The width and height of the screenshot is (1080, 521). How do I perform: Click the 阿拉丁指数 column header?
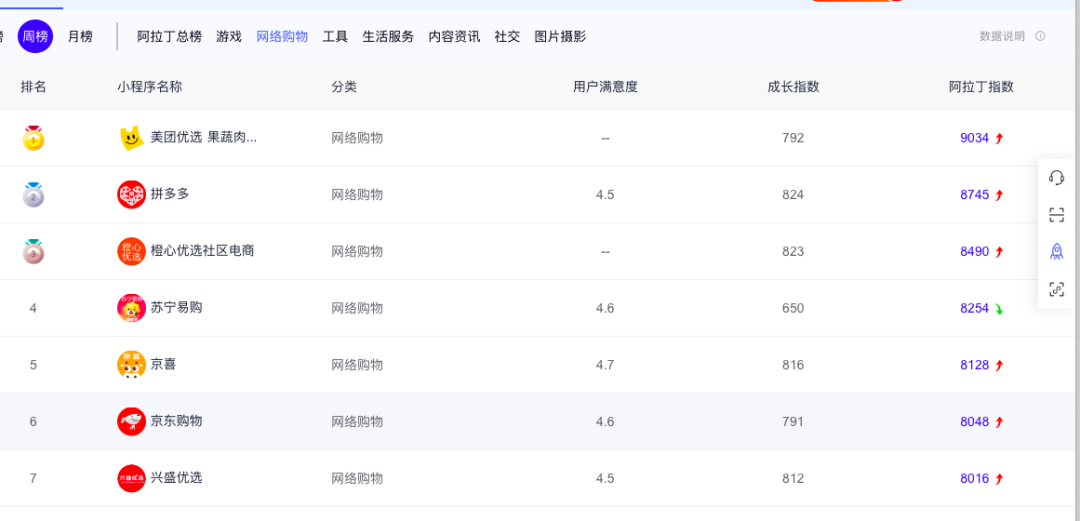tap(982, 87)
